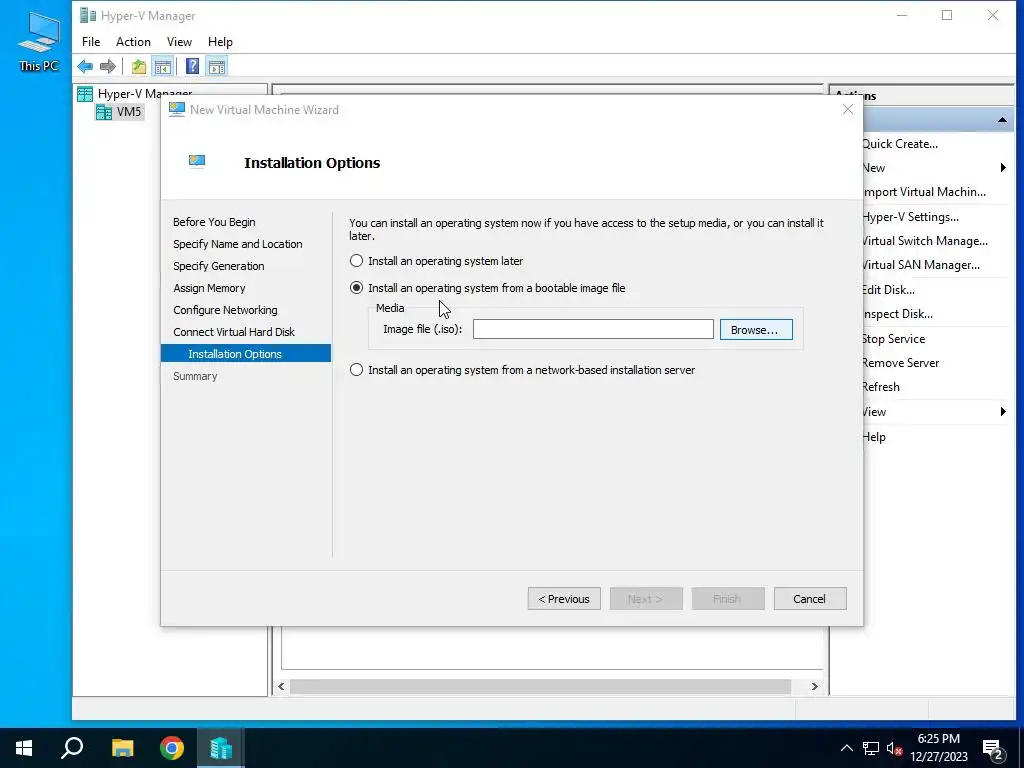The height and width of the screenshot is (768, 1024).
Task: Click the Back arrow toolbar icon
Action: (x=85, y=66)
